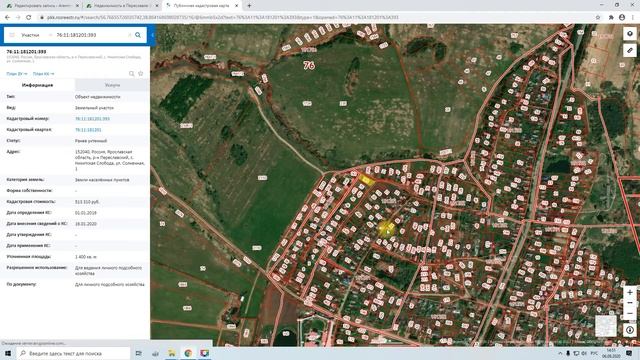640x360 pixels.
Task: Open the hamburger menu in search bar
Action: 12,35
